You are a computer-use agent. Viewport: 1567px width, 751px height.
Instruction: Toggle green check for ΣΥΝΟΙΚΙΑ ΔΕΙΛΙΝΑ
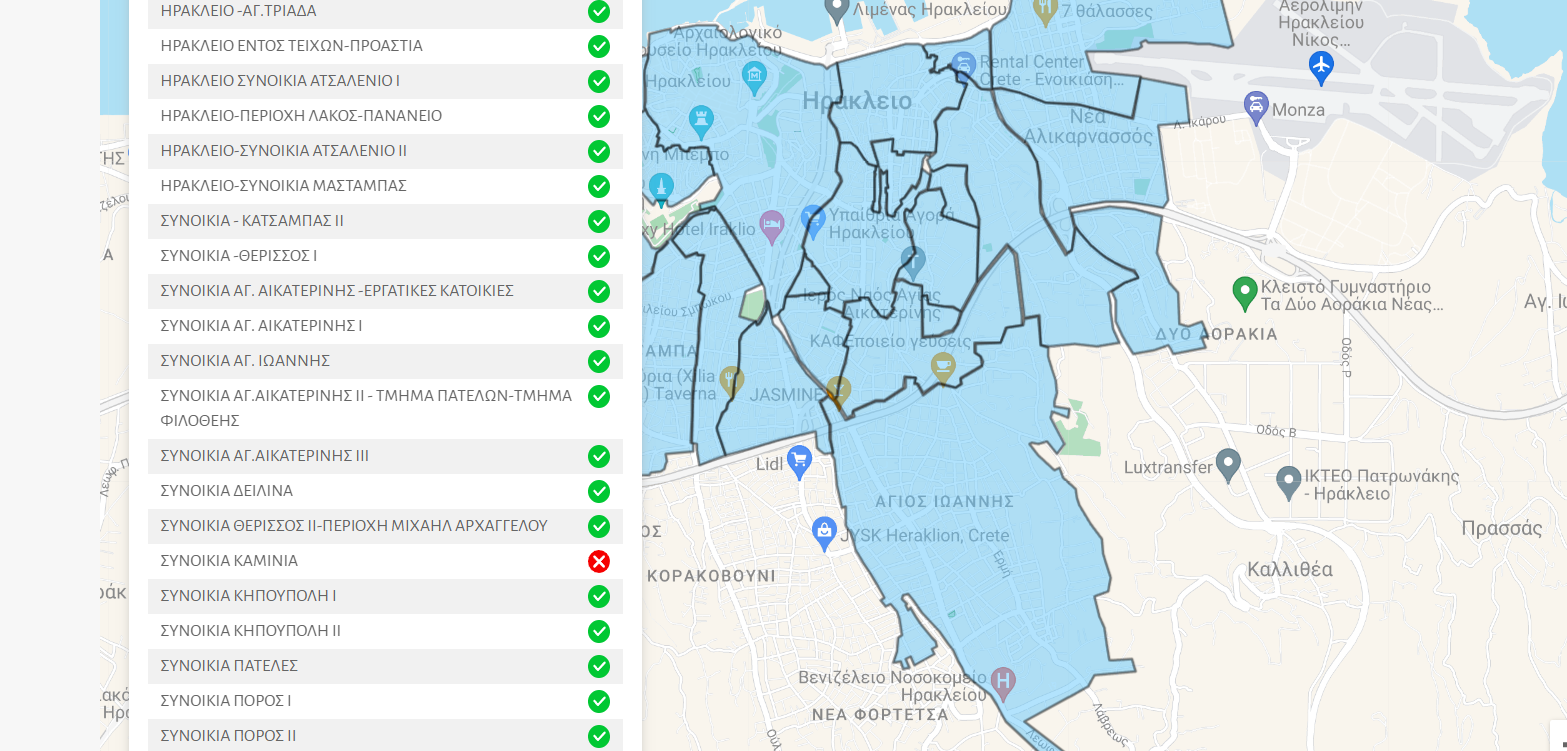point(599,491)
